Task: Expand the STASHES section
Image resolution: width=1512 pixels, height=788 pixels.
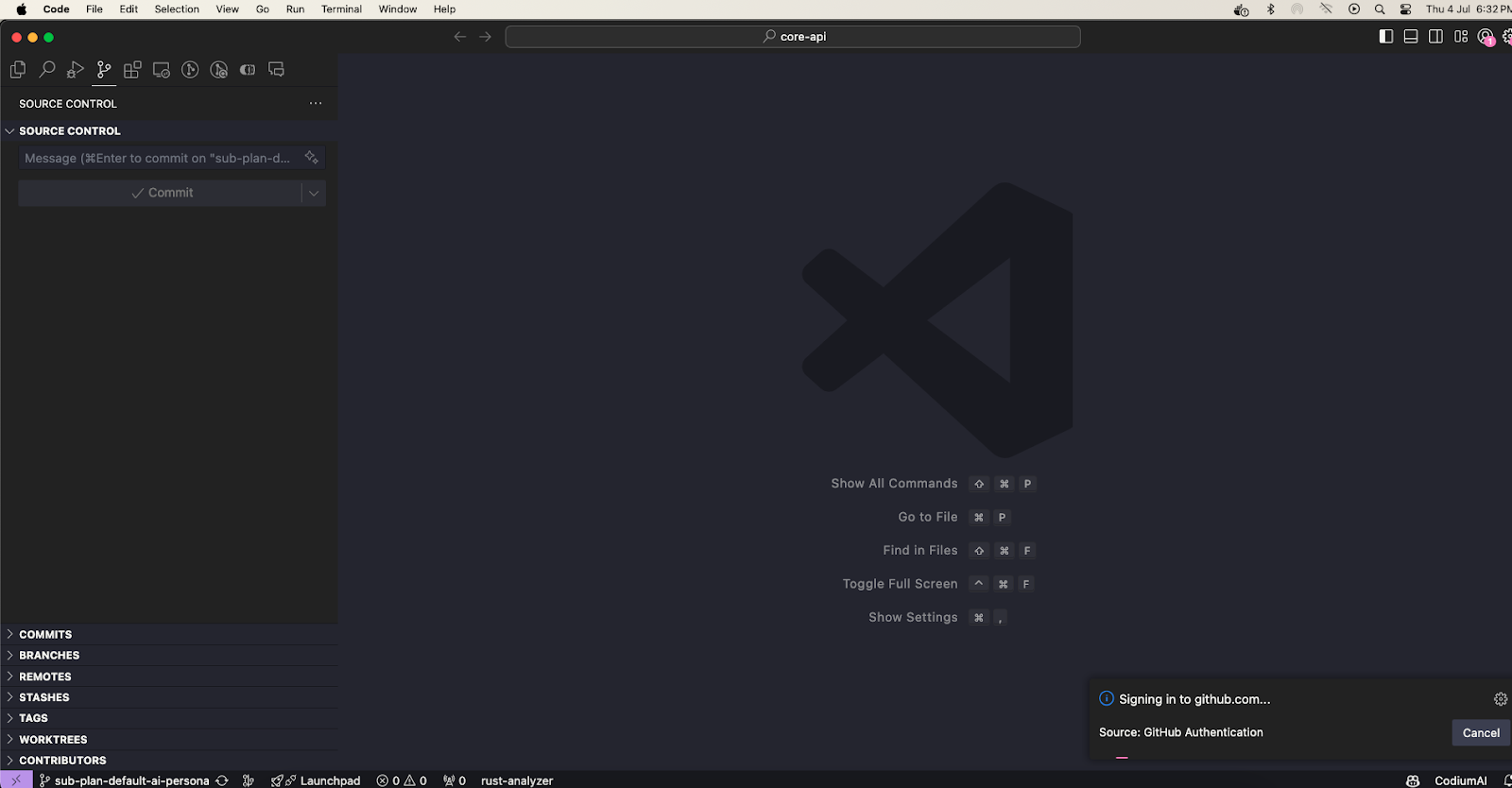Action: click(169, 697)
